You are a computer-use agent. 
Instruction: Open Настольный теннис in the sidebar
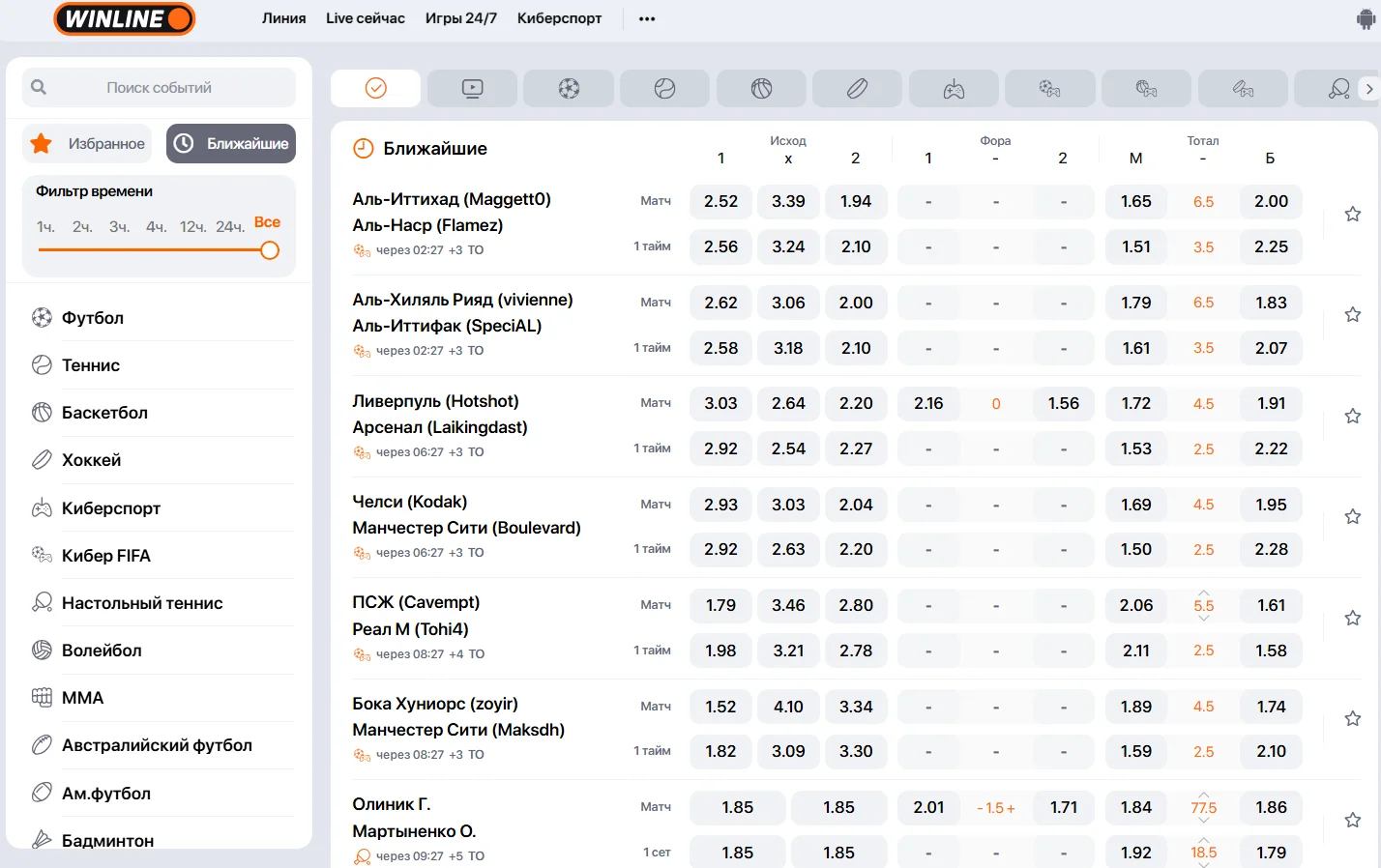[142, 603]
